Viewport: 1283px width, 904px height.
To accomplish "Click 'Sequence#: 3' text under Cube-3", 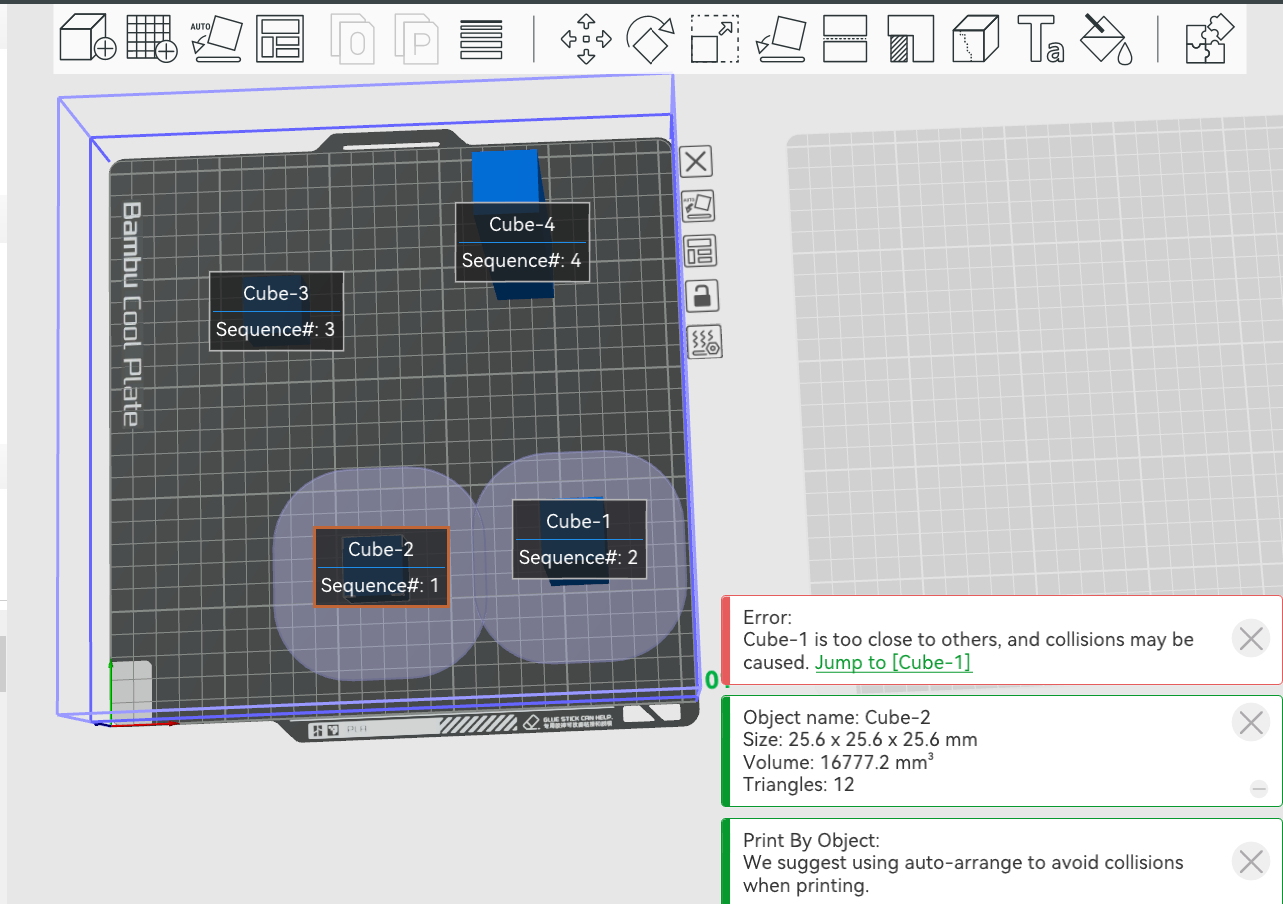I will point(275,329).
